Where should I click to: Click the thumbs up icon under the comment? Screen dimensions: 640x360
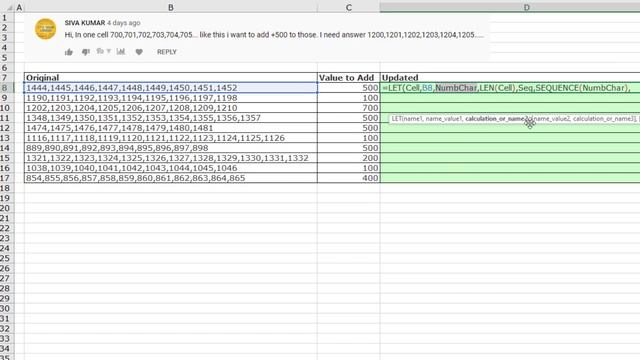(69, 52)
